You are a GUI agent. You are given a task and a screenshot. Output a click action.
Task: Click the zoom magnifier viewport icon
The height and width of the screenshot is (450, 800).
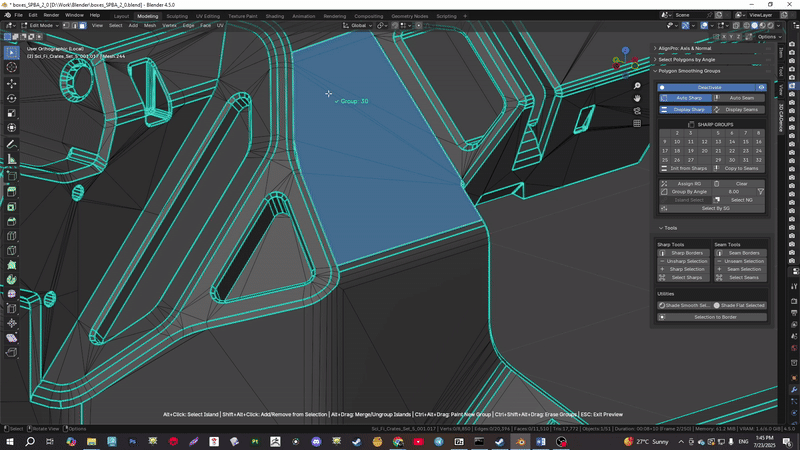click(x=637, y=86)
